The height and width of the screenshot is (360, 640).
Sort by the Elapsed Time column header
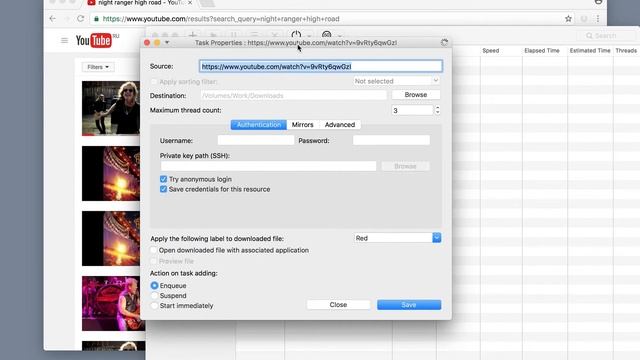pos(542,51)
